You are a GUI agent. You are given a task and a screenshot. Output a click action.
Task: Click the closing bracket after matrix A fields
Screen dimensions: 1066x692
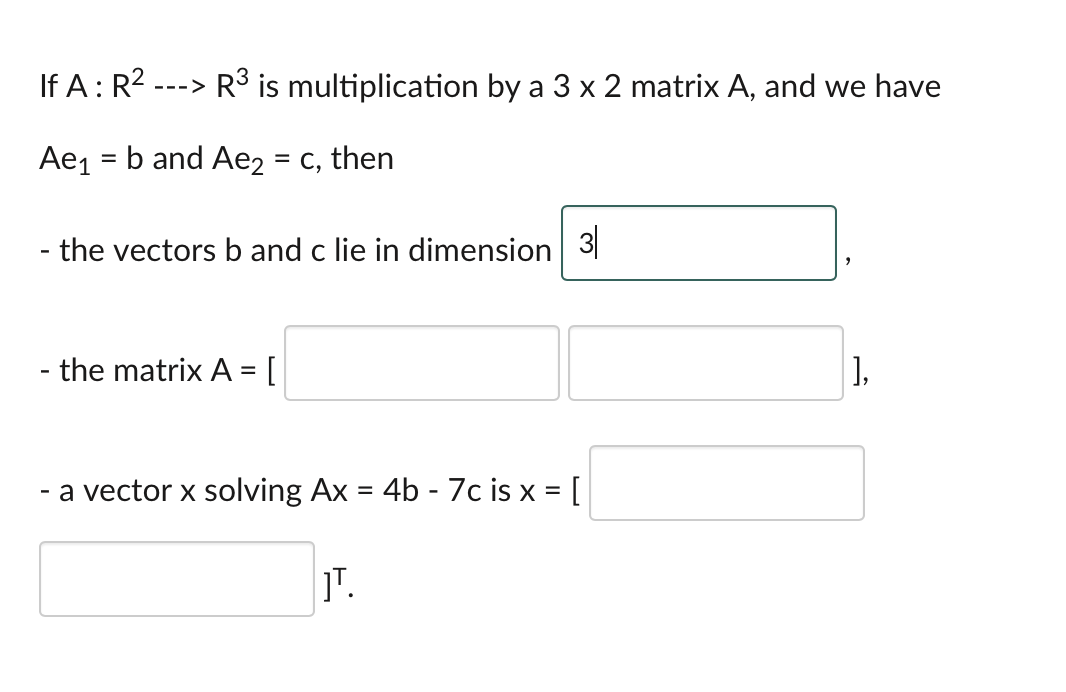pos(857,370)
